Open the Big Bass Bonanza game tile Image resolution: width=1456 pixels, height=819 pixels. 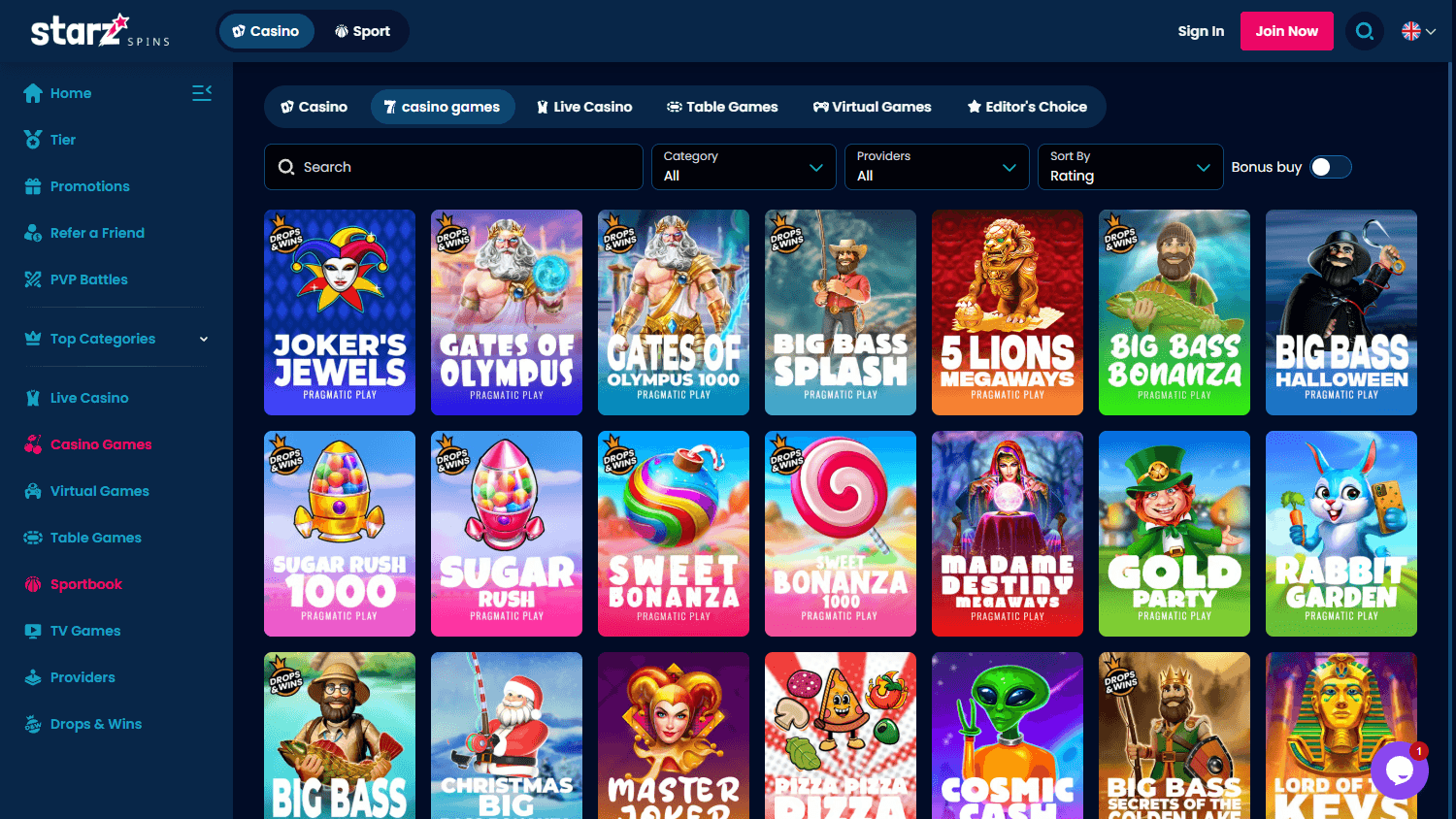point(1175,312)
